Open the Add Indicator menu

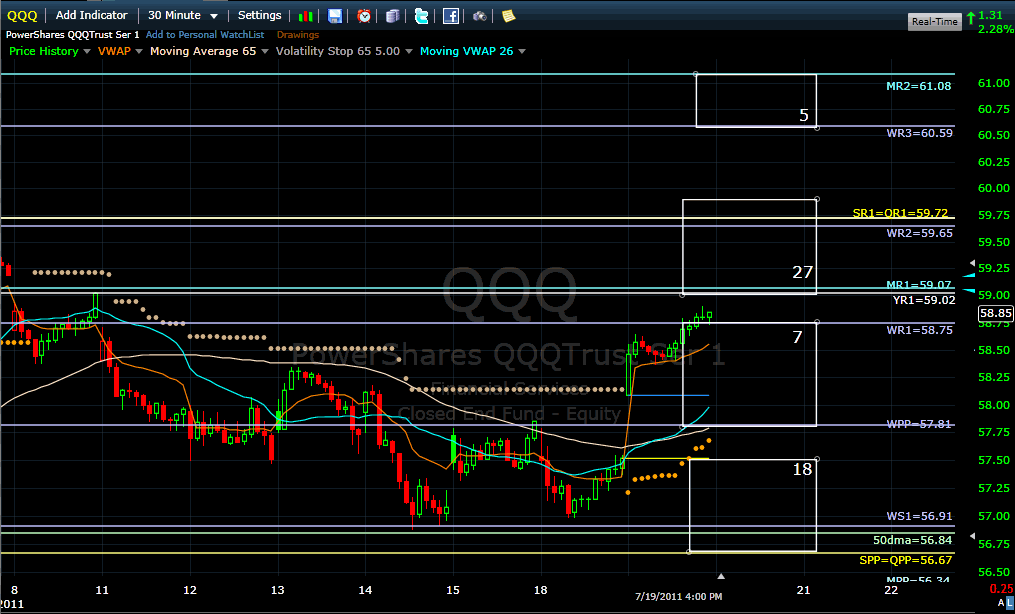(91, 15)
